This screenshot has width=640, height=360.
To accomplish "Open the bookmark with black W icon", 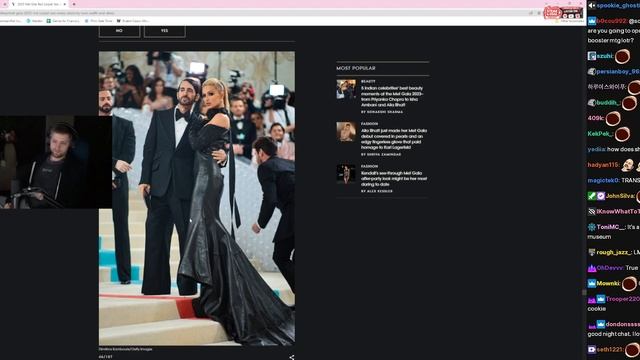I will point(133,21).
